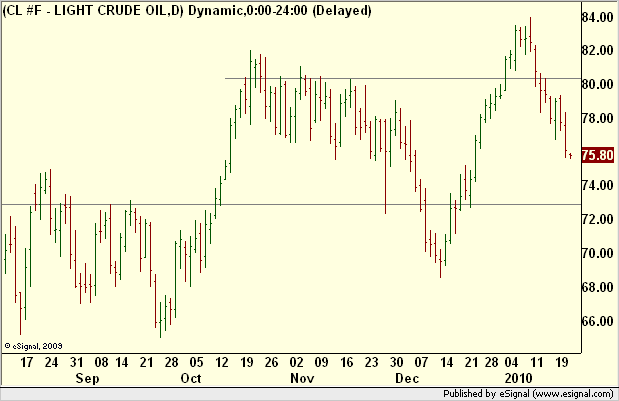Click the 74.00 price axis label
Viewport: 619px width, 401px height.
[x=598, y=186]
